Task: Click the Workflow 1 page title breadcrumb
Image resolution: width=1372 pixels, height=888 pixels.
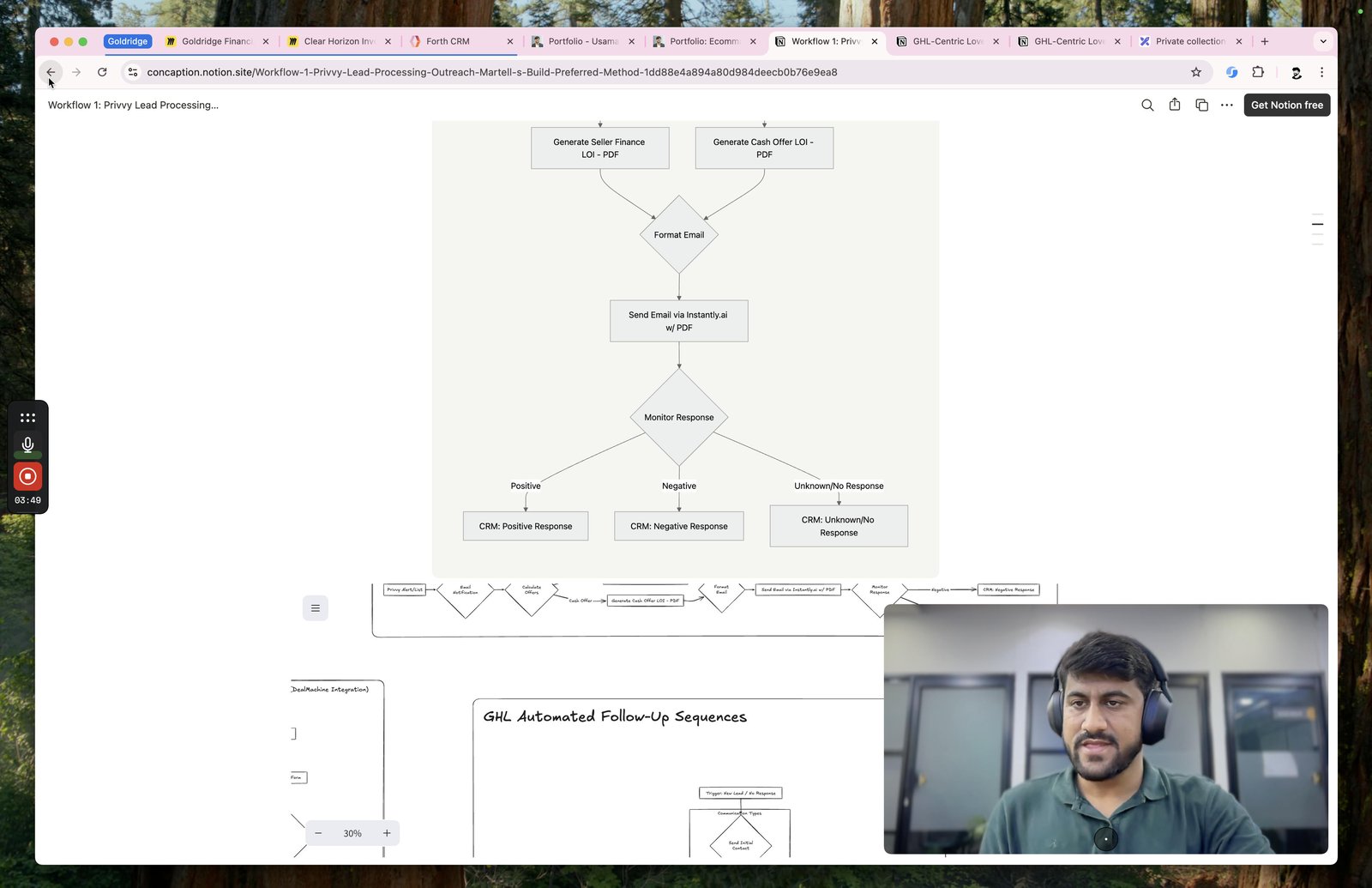Action: [x=133, y=105]
